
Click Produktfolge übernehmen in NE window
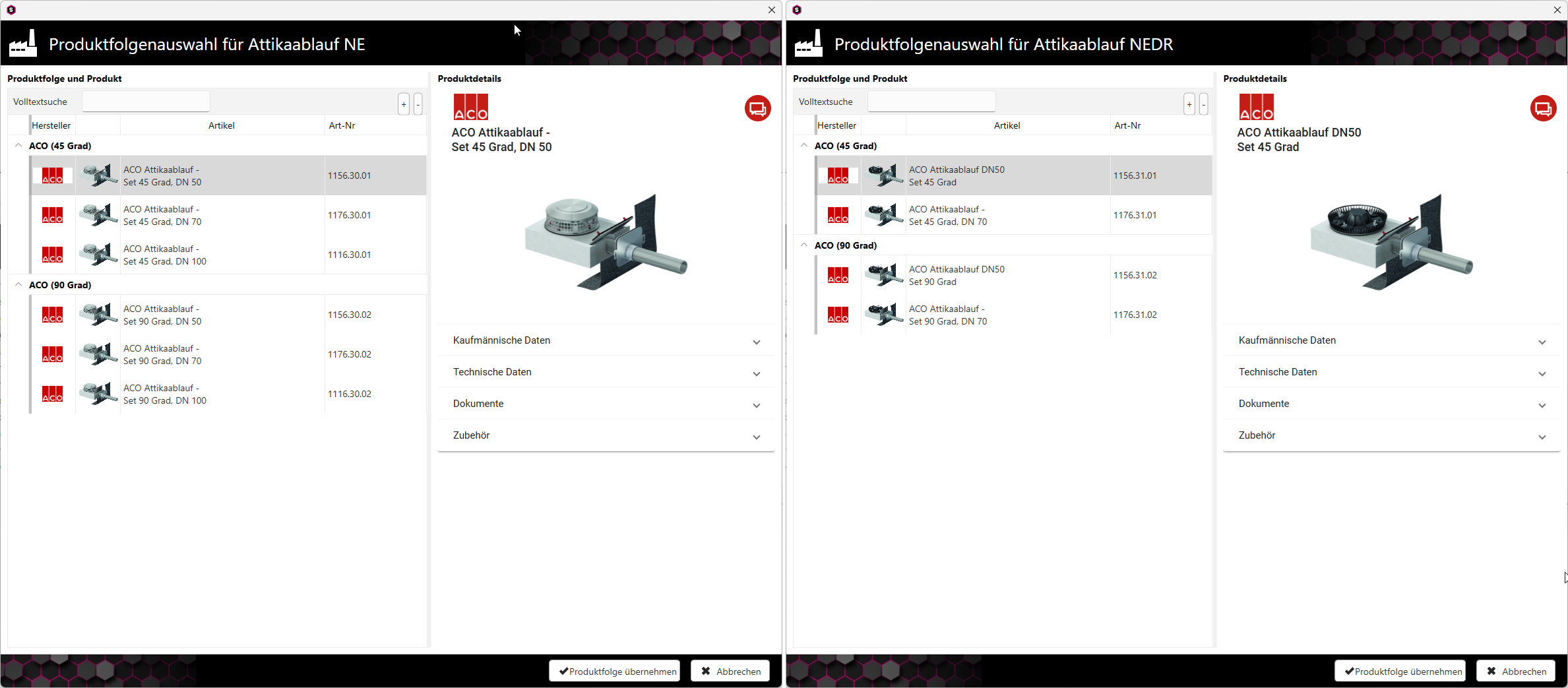point(615,671)
